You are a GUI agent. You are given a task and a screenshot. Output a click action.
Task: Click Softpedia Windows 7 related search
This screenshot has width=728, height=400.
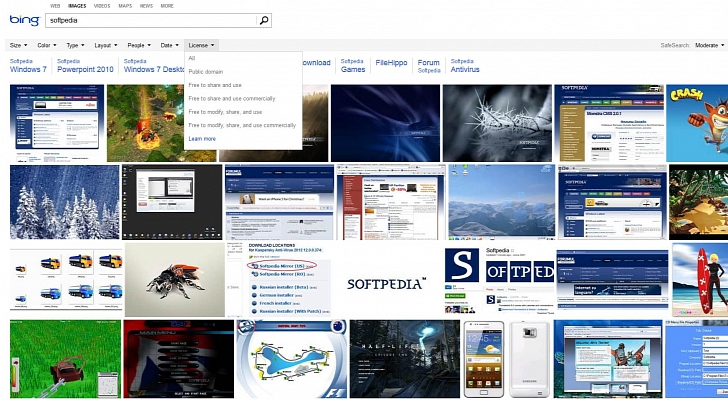coord(28,66)
